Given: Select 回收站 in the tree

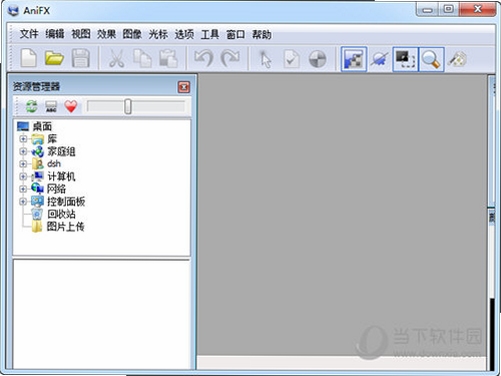Looking at the screenshot, I should click(61, 214).
